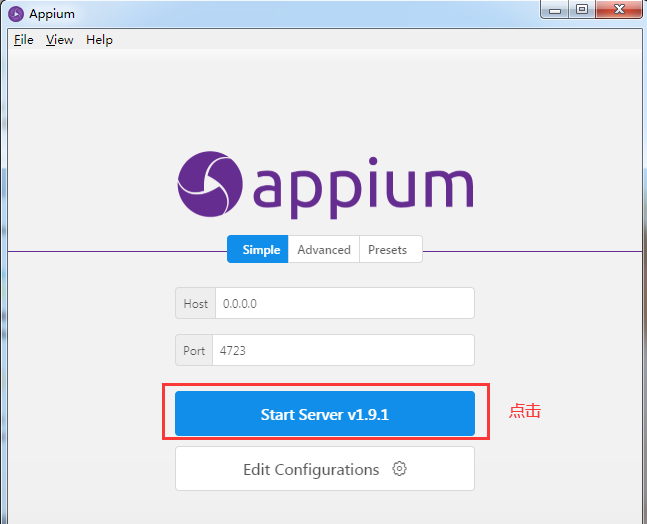Click Start Server v1.9.1 button
The height and width of the screenshot is (524, 647).
[325, 413]
